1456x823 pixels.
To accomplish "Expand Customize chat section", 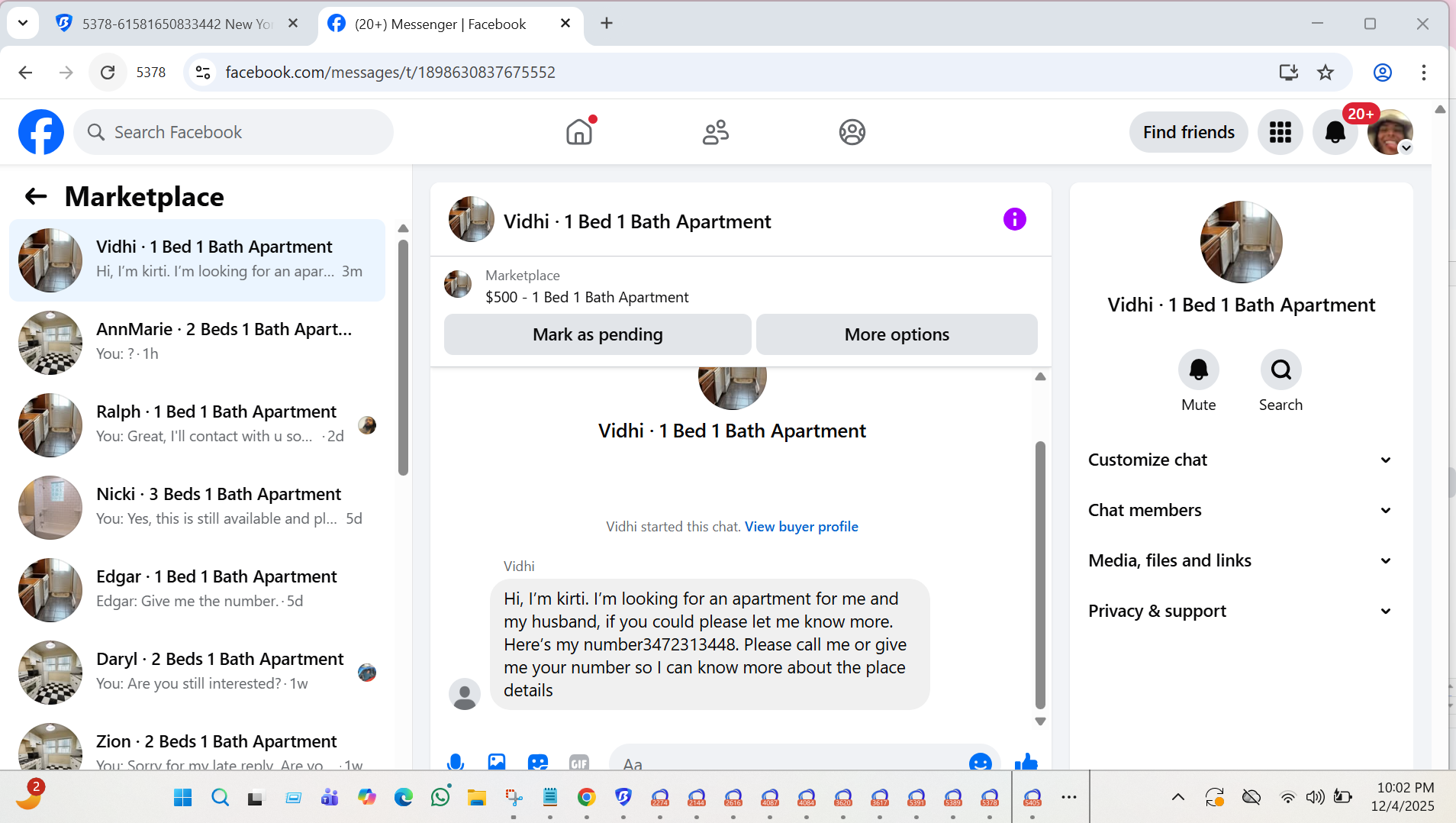I will [1240, 460].
